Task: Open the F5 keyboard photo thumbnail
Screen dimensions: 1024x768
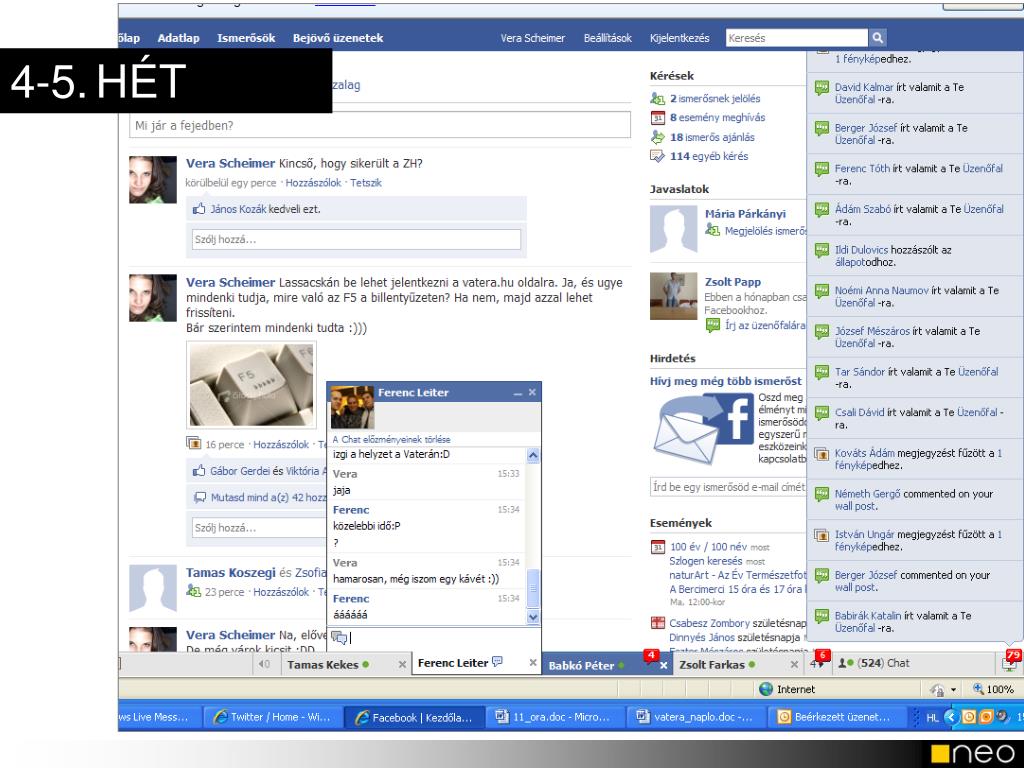Action: 251,385
